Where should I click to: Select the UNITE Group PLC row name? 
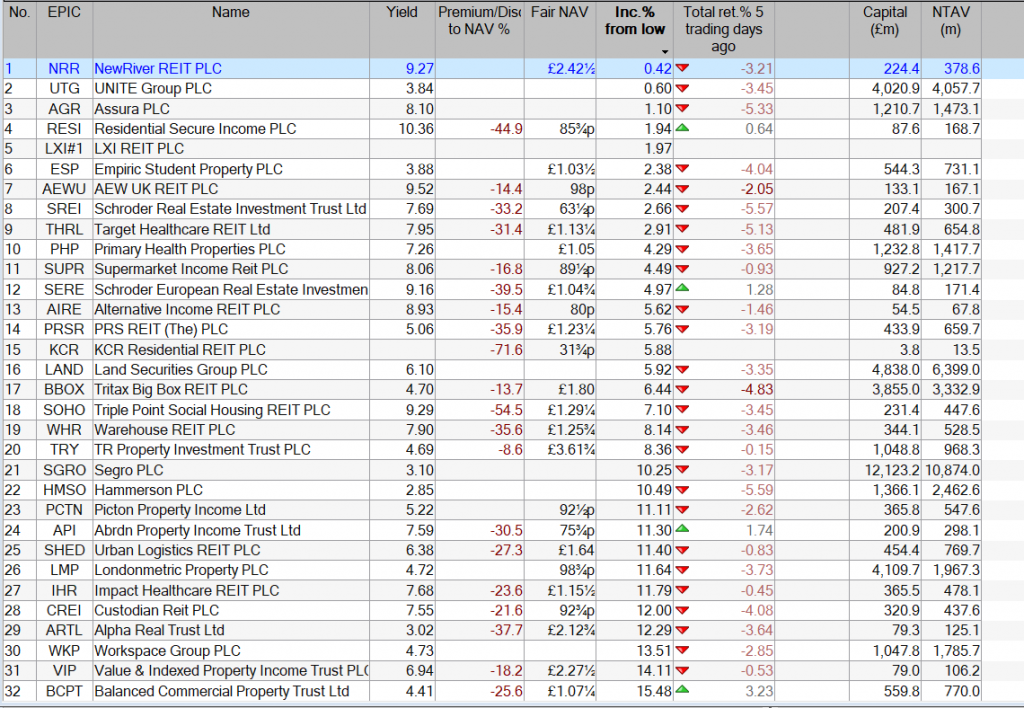[153, 88]
